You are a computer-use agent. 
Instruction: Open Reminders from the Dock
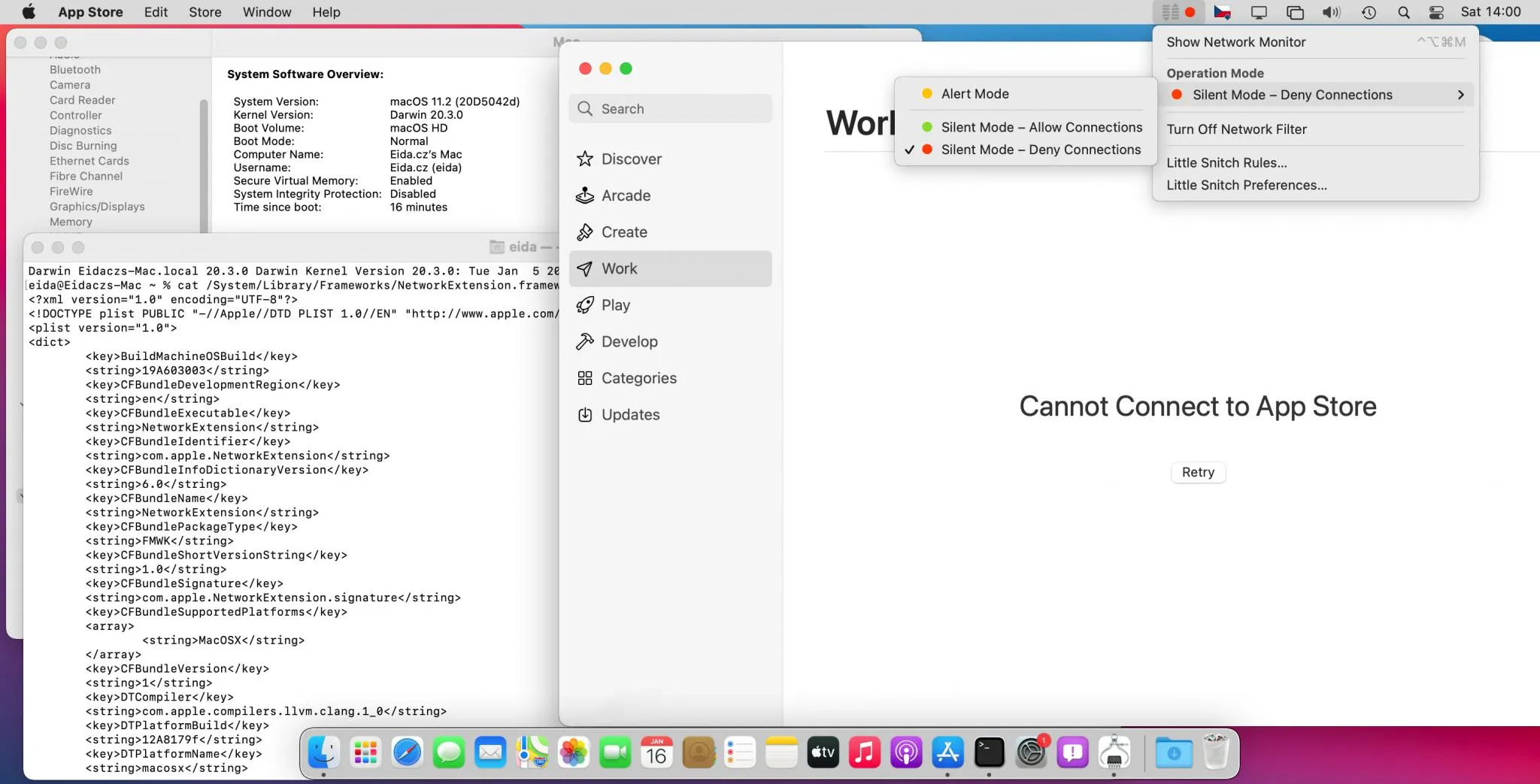(x=740, y=752)
